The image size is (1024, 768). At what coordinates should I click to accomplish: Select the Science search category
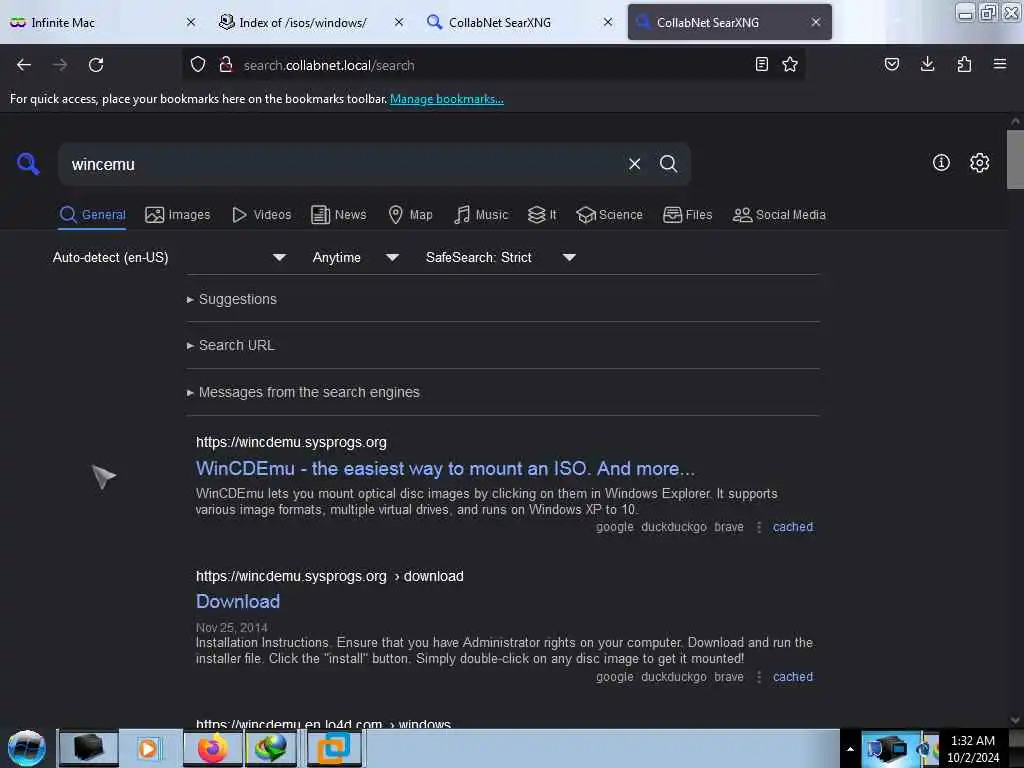pos(609,215)
